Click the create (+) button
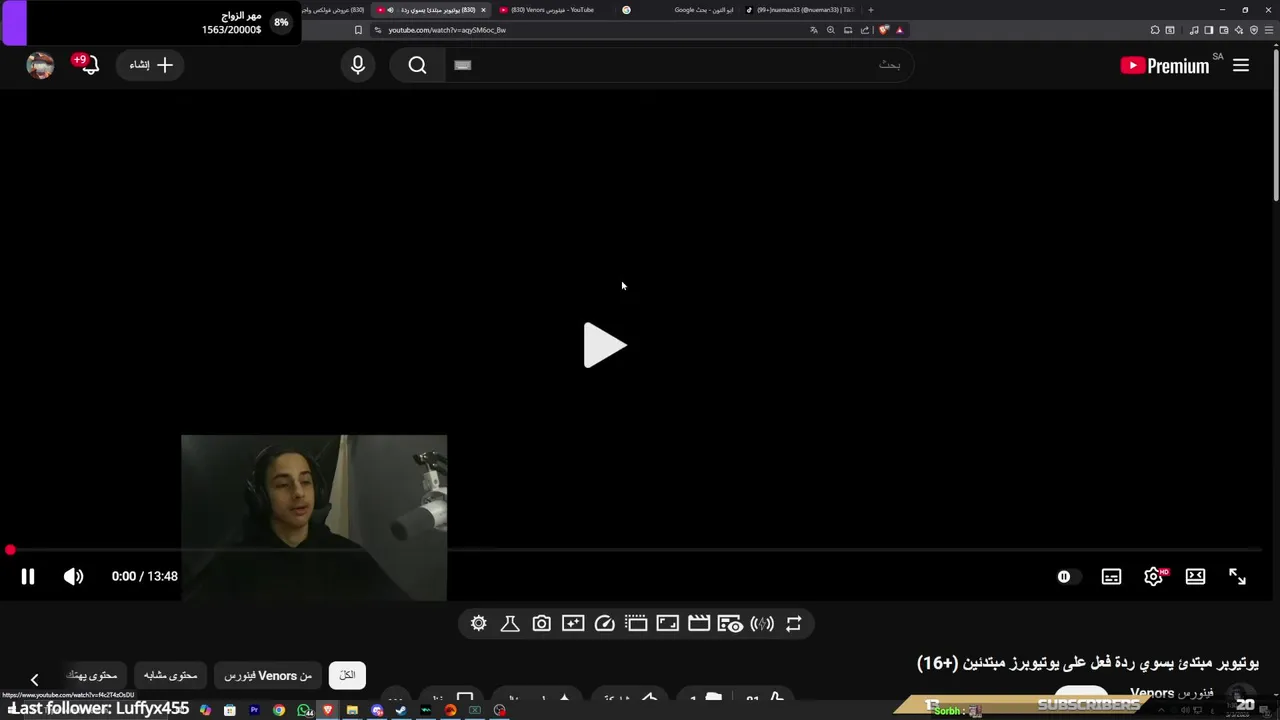This screenshot has height=720, width=1280. [x=151, y=65]
